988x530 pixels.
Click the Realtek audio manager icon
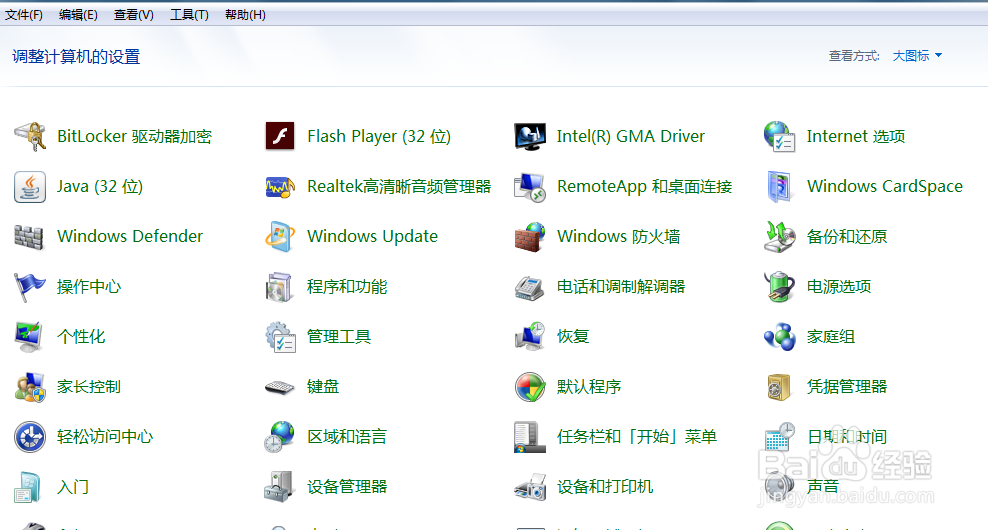pyautogui.click(x=280, y=187)
